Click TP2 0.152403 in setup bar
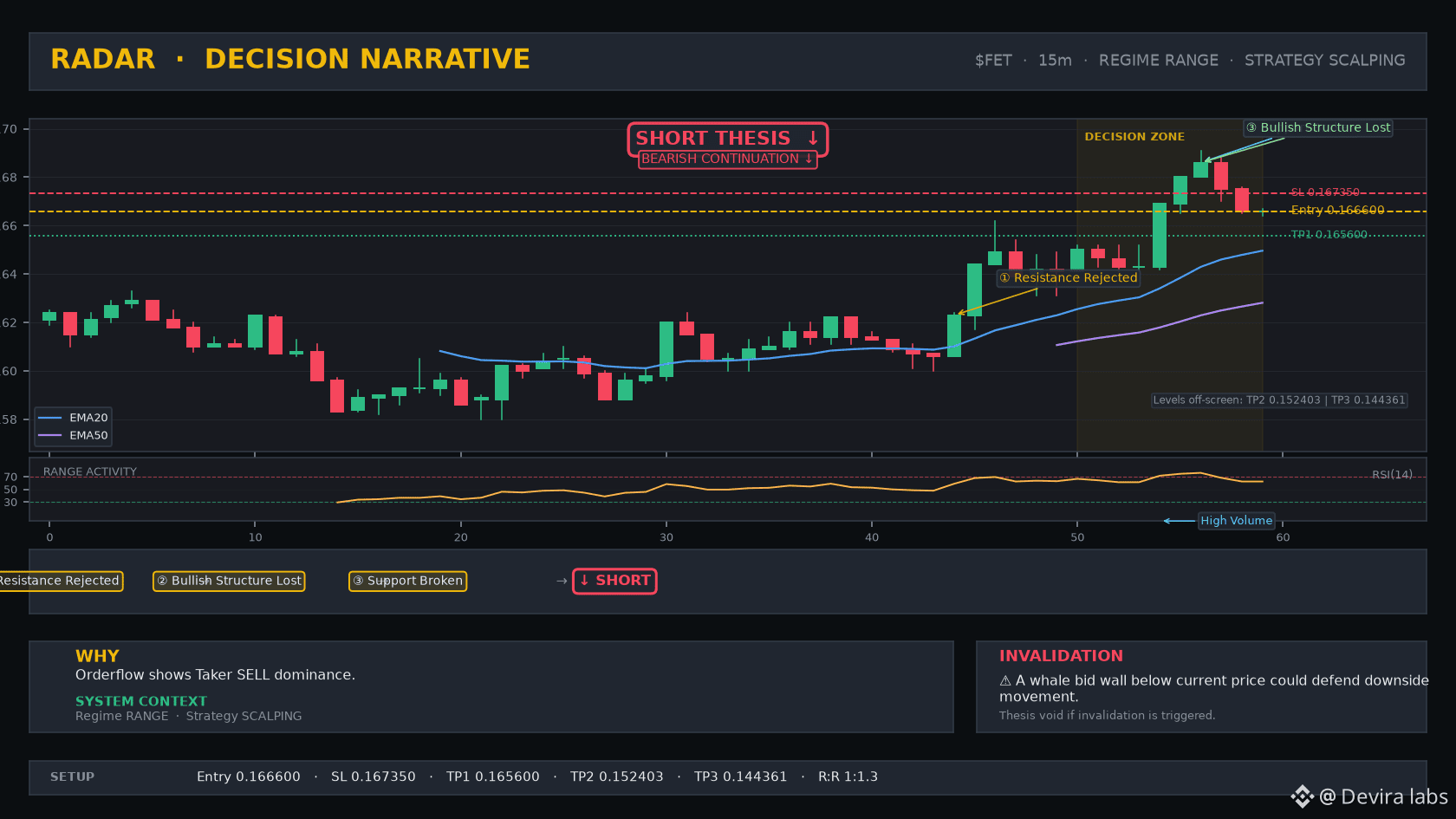Viewport: 1456px width, 819px height. 616,777
